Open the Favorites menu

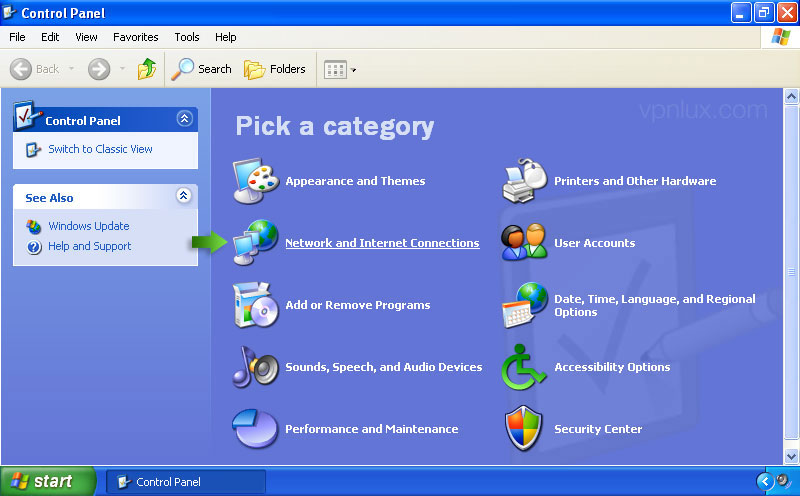pos(136,37)
